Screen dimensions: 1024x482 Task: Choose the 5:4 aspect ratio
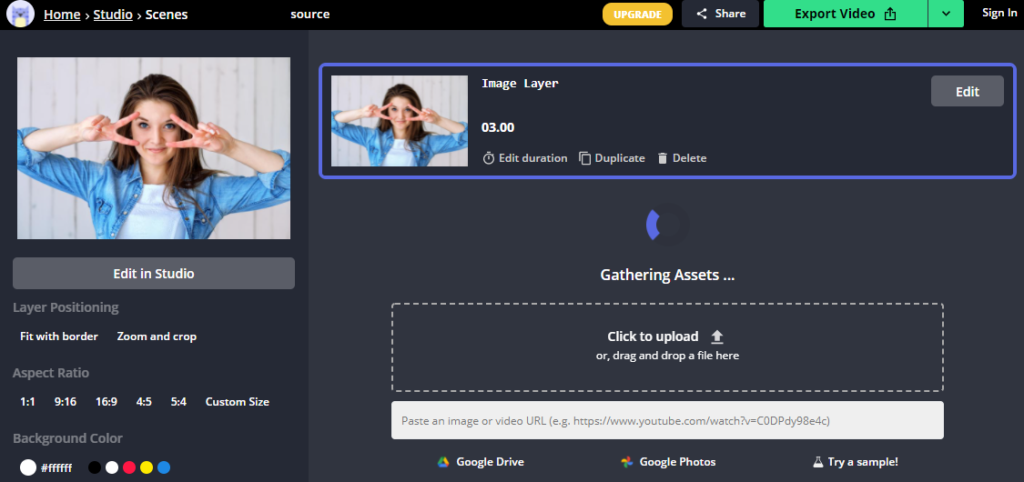(179, 402)
